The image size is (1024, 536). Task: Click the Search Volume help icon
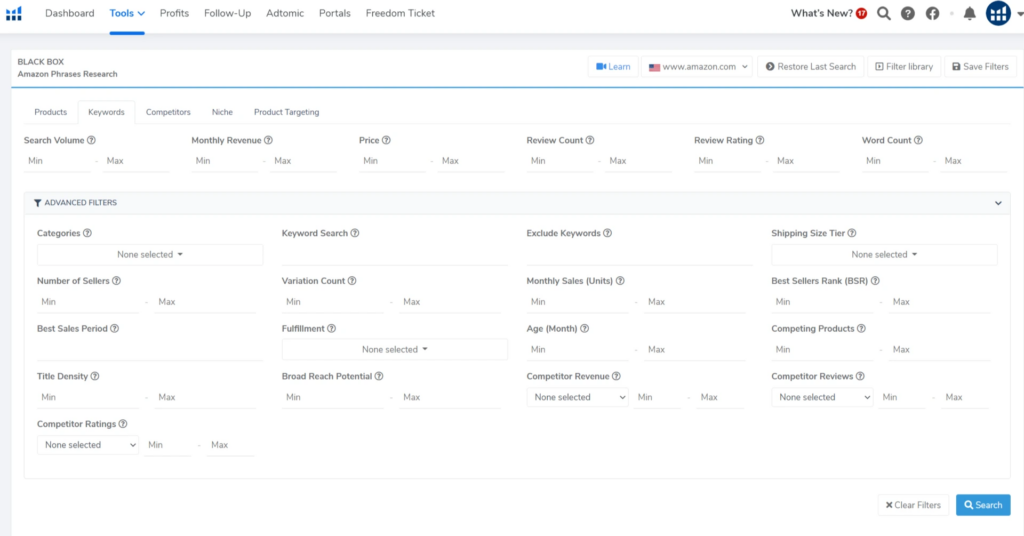(x=91, y=140)
